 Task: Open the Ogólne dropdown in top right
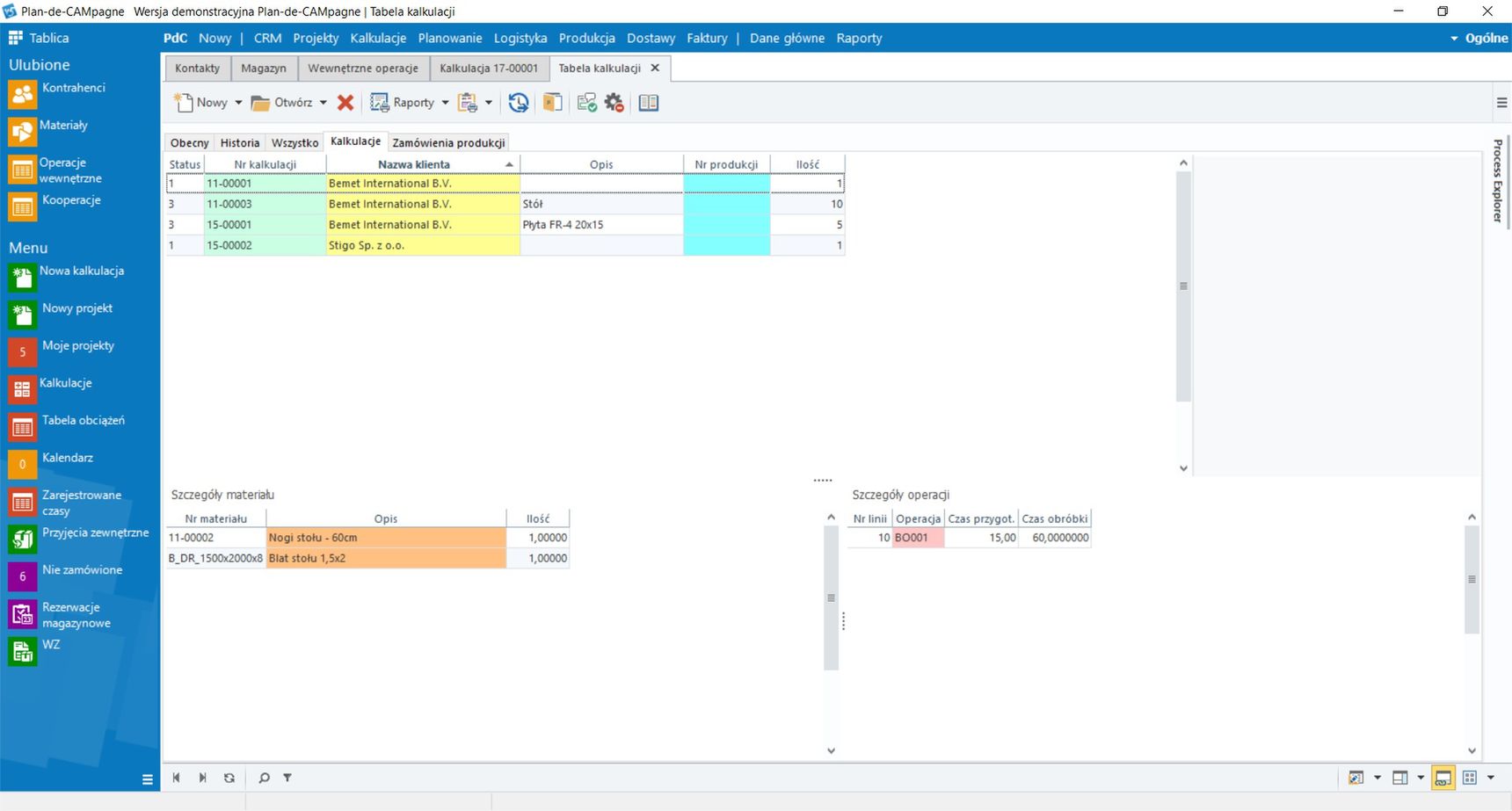[x=1479, y=38]
